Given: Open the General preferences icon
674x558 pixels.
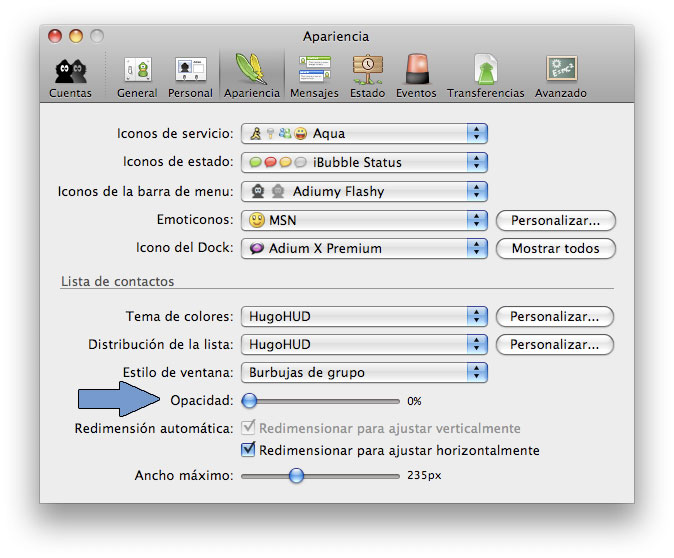Looking at the screenshot, I should point(137,75).
